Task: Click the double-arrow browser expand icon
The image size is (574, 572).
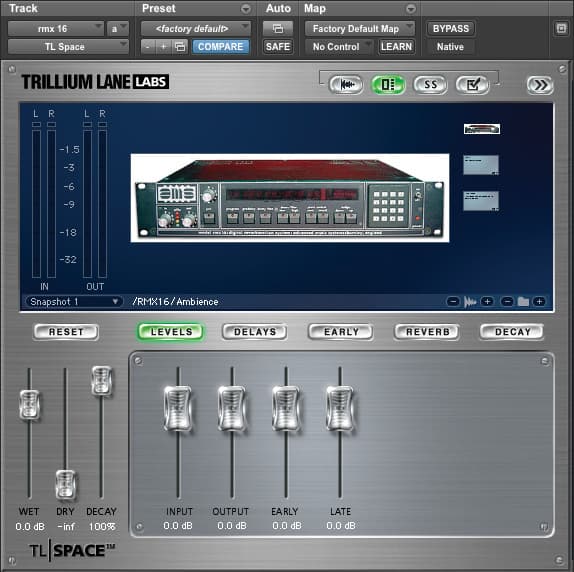Action: 540,85
